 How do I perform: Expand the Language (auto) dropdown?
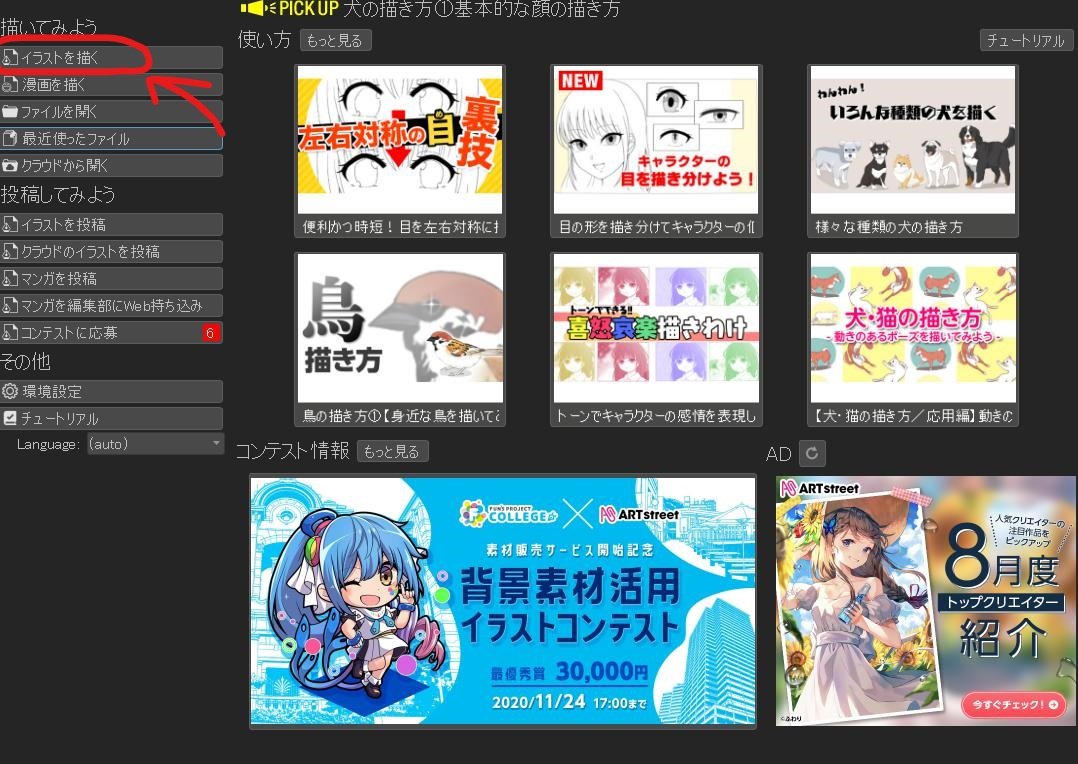[x=155, y=444]
